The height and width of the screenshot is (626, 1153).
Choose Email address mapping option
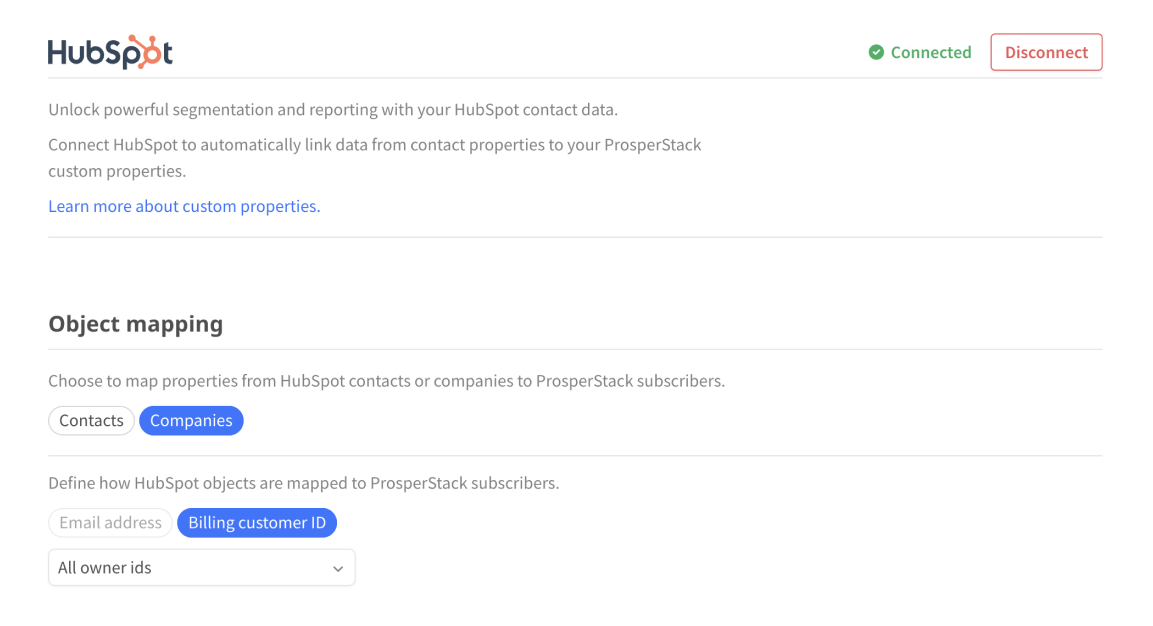110,523
